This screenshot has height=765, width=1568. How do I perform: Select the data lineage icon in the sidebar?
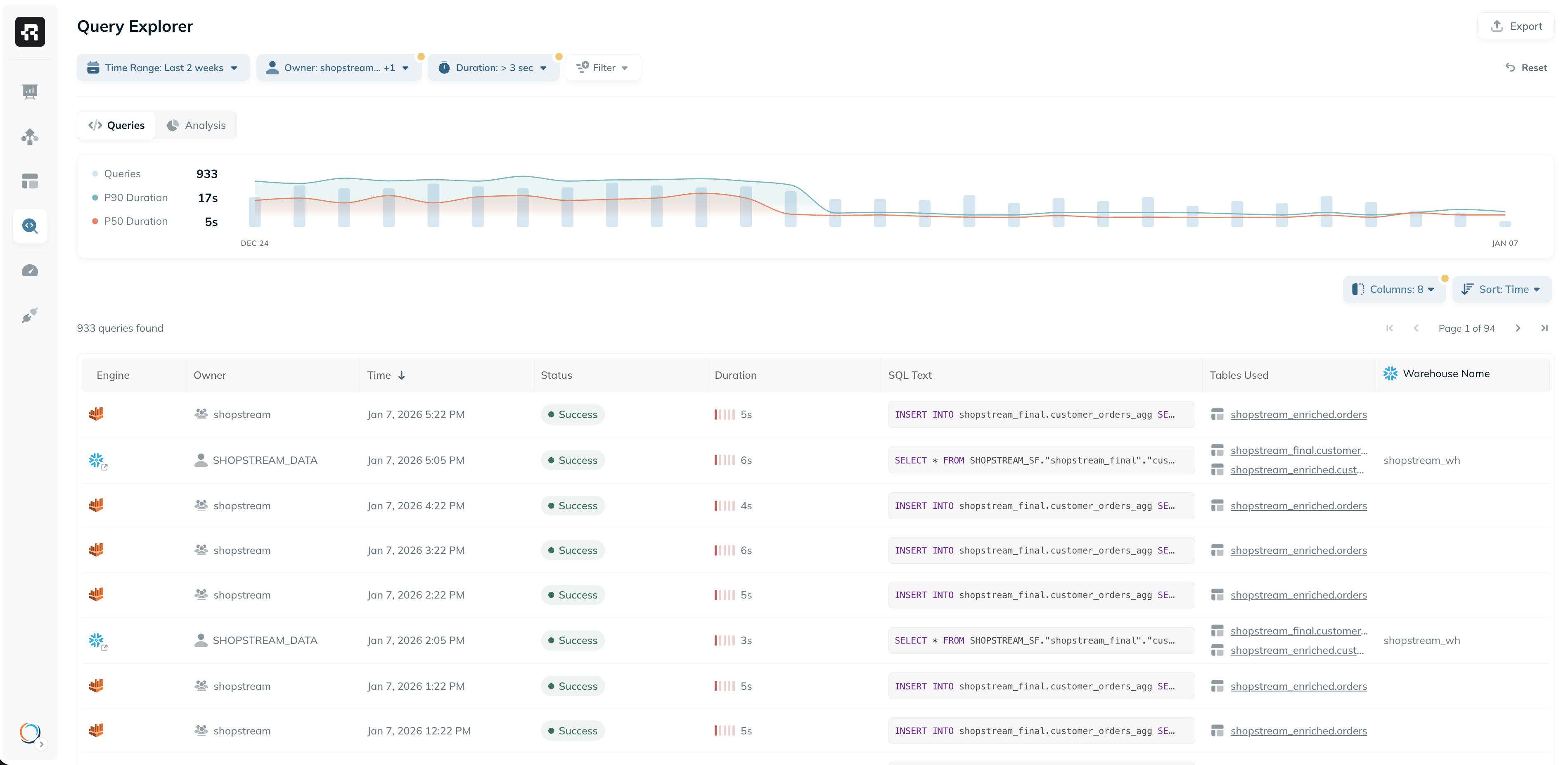30,136
